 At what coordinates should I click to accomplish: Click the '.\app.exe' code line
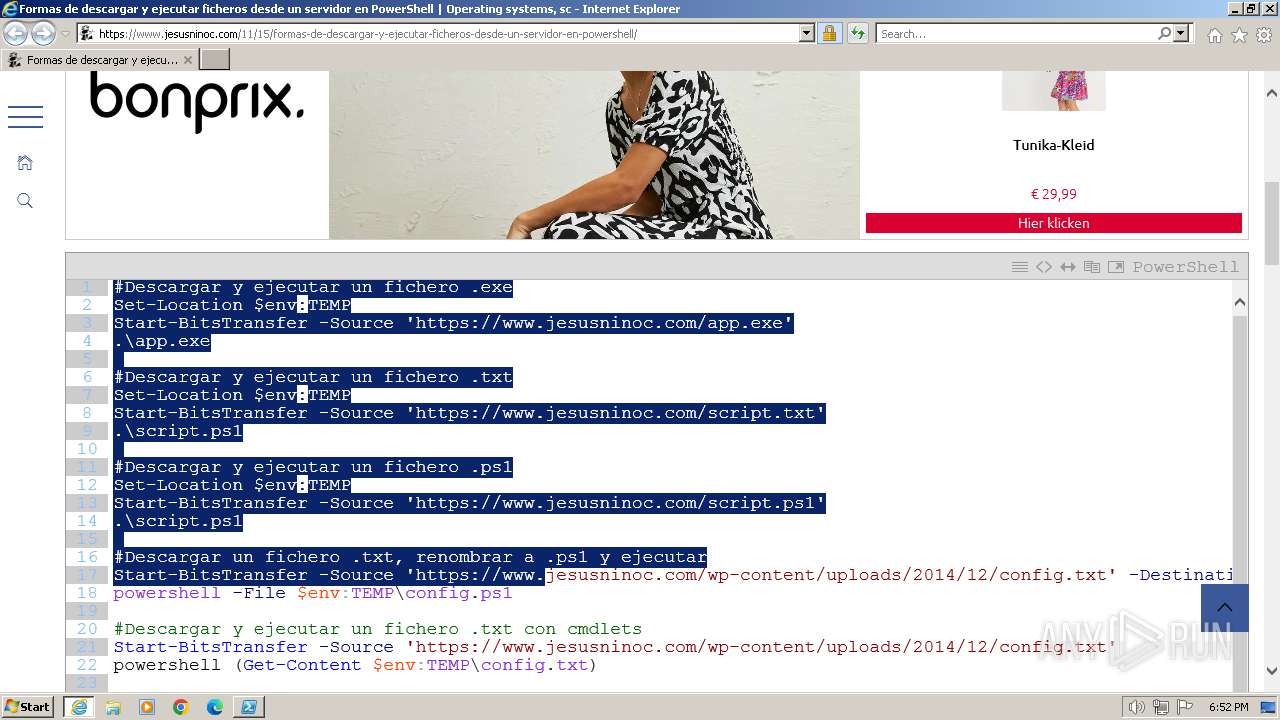(x=162, y=341)
